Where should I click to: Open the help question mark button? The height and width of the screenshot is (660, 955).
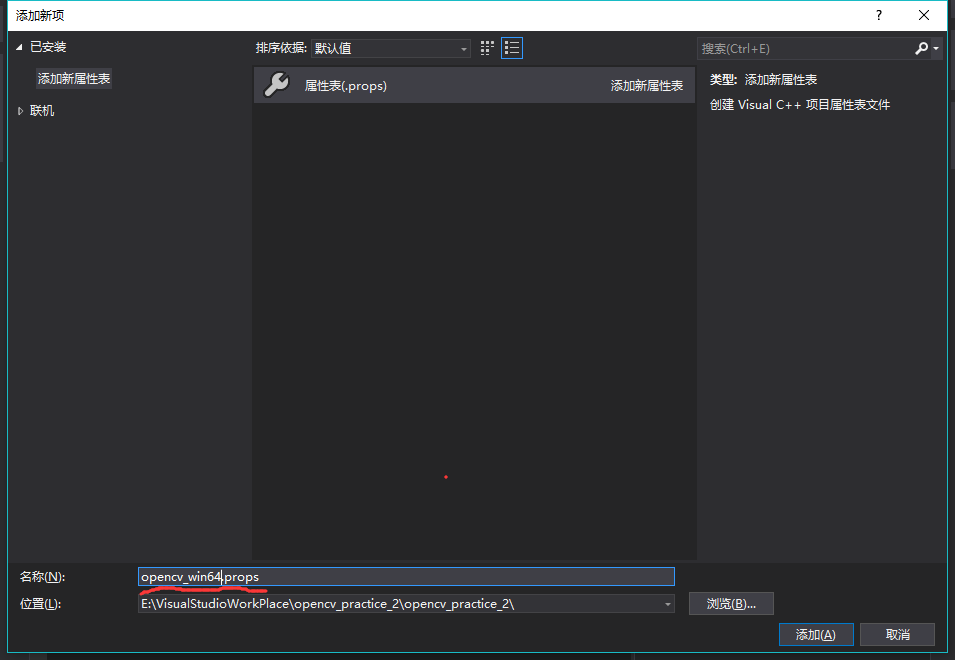(879, 15)
